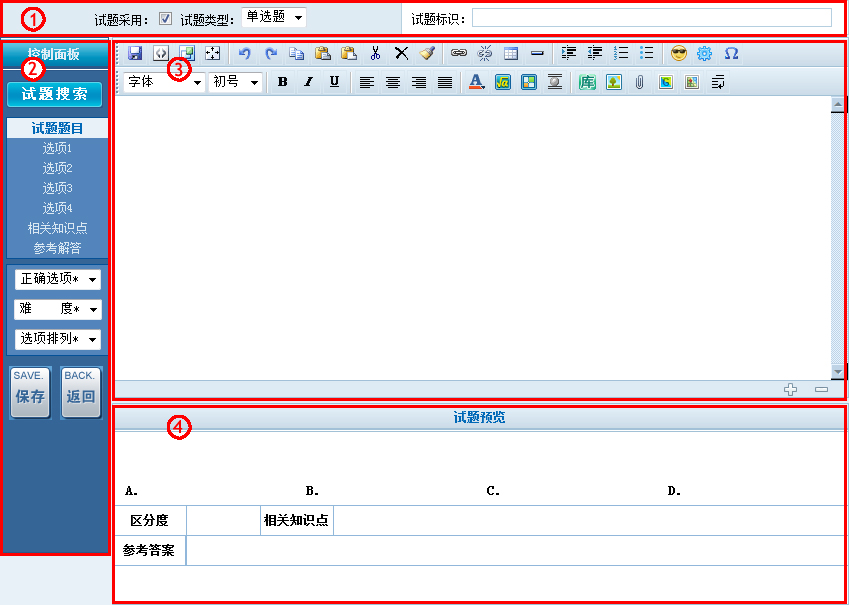
Task: Open the blue gear settings icon
Action: click(704, 53)
